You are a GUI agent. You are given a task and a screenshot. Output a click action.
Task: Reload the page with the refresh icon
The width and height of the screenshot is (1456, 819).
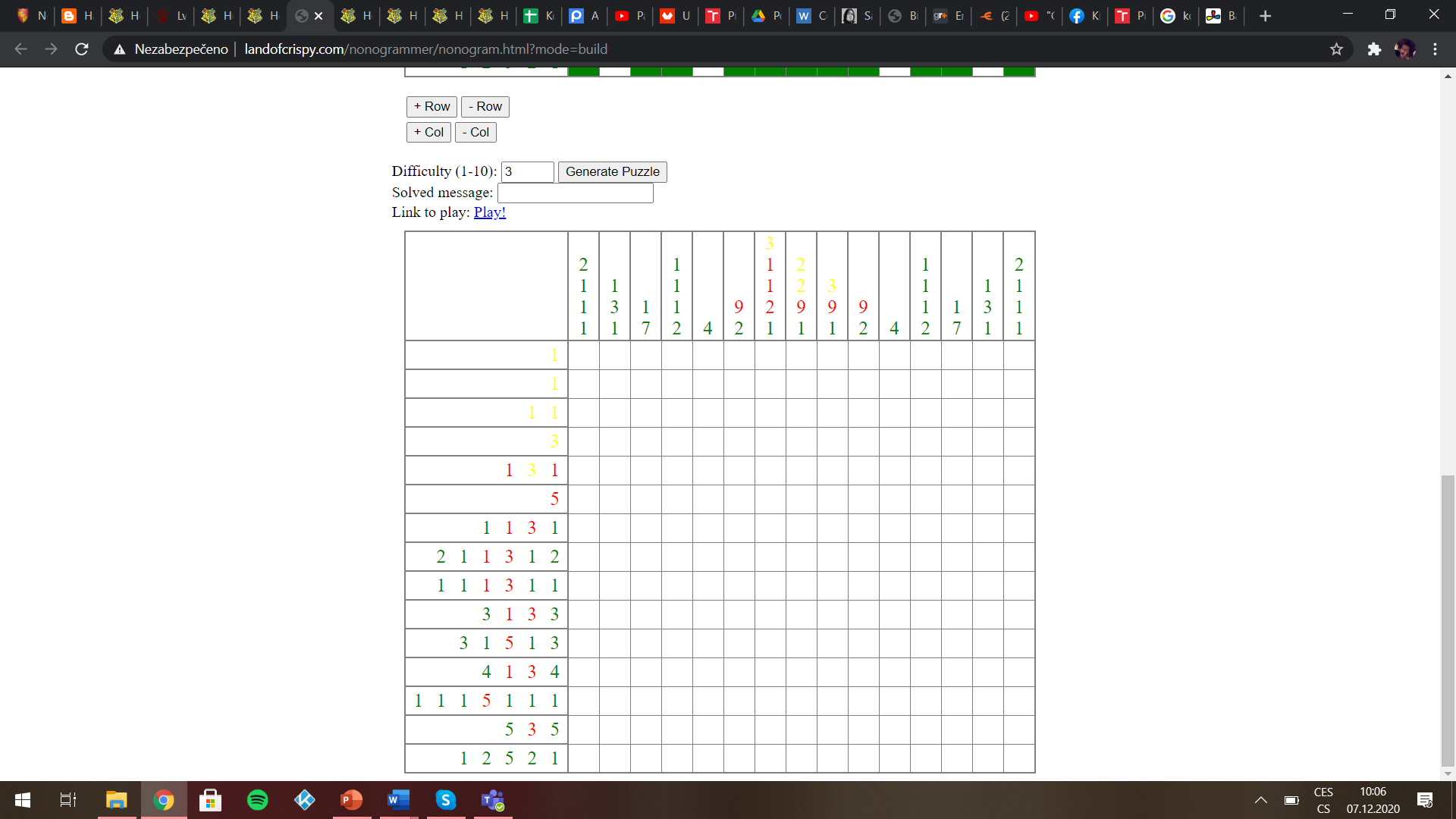point(82,49)
